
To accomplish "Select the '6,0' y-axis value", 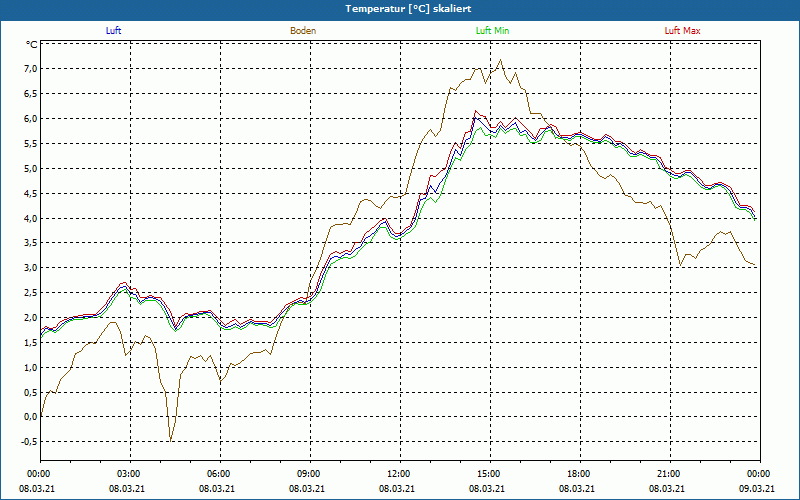I will pyautogui.click(x=31, y=118).
